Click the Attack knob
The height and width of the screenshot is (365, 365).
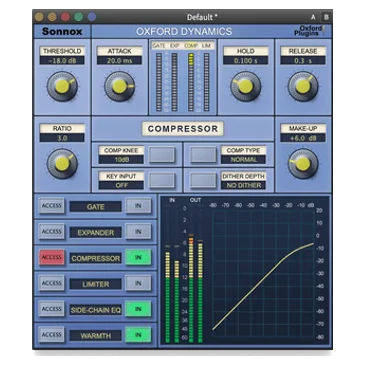click(120, 86)
